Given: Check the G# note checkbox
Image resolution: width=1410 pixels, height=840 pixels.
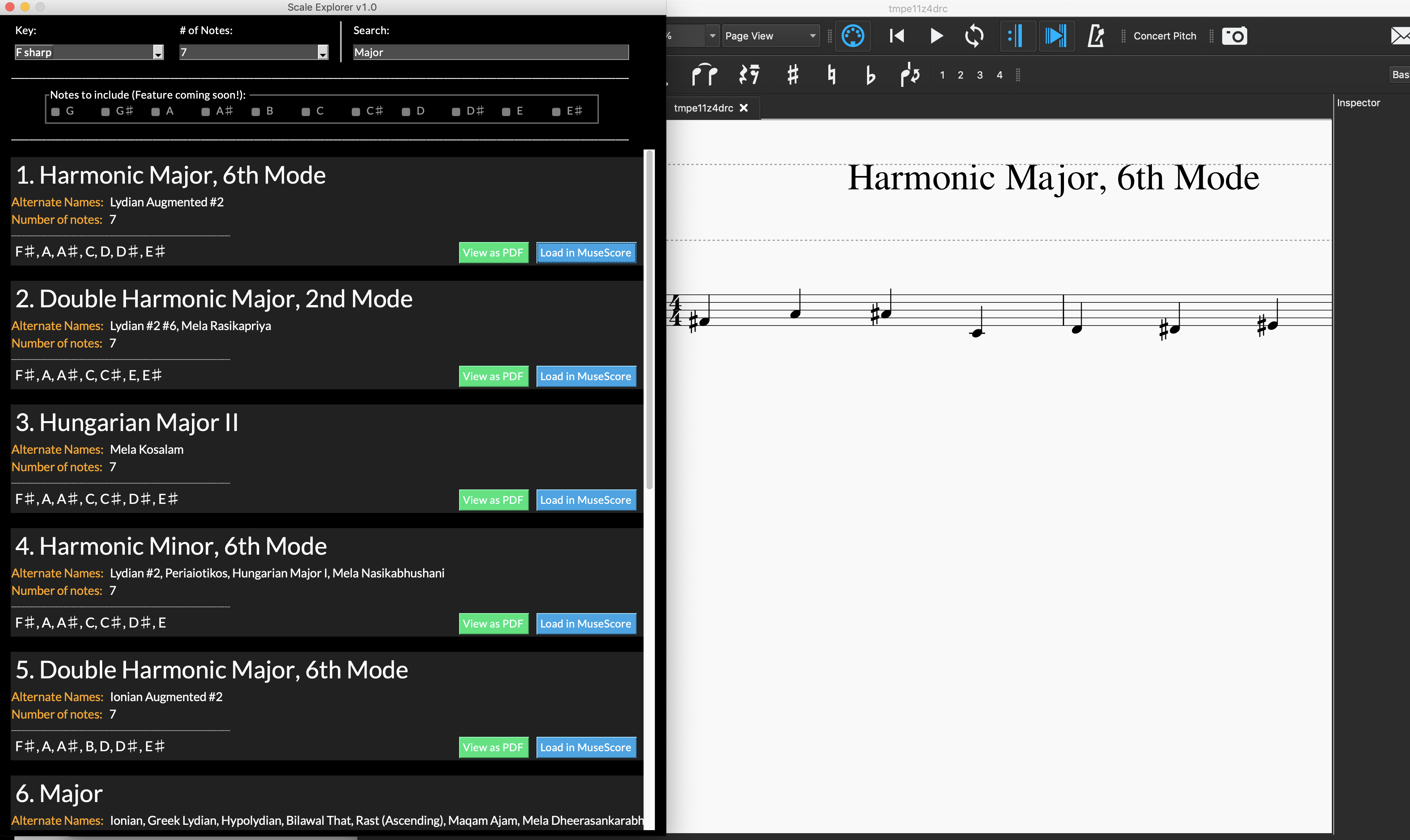Looking at the screenshot, I should (x=105, y=112).
